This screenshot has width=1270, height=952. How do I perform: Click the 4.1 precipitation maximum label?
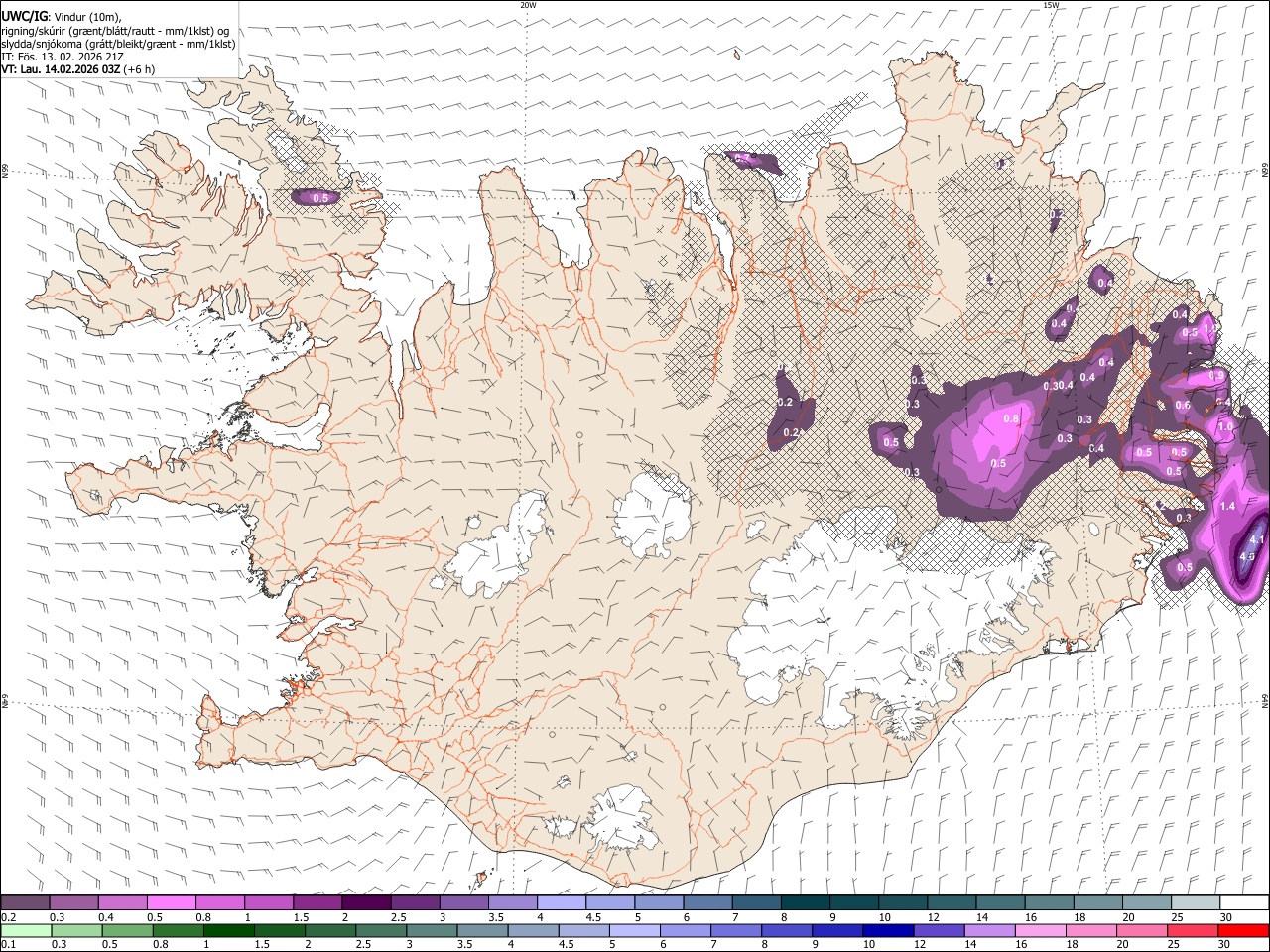[1256, 540]
